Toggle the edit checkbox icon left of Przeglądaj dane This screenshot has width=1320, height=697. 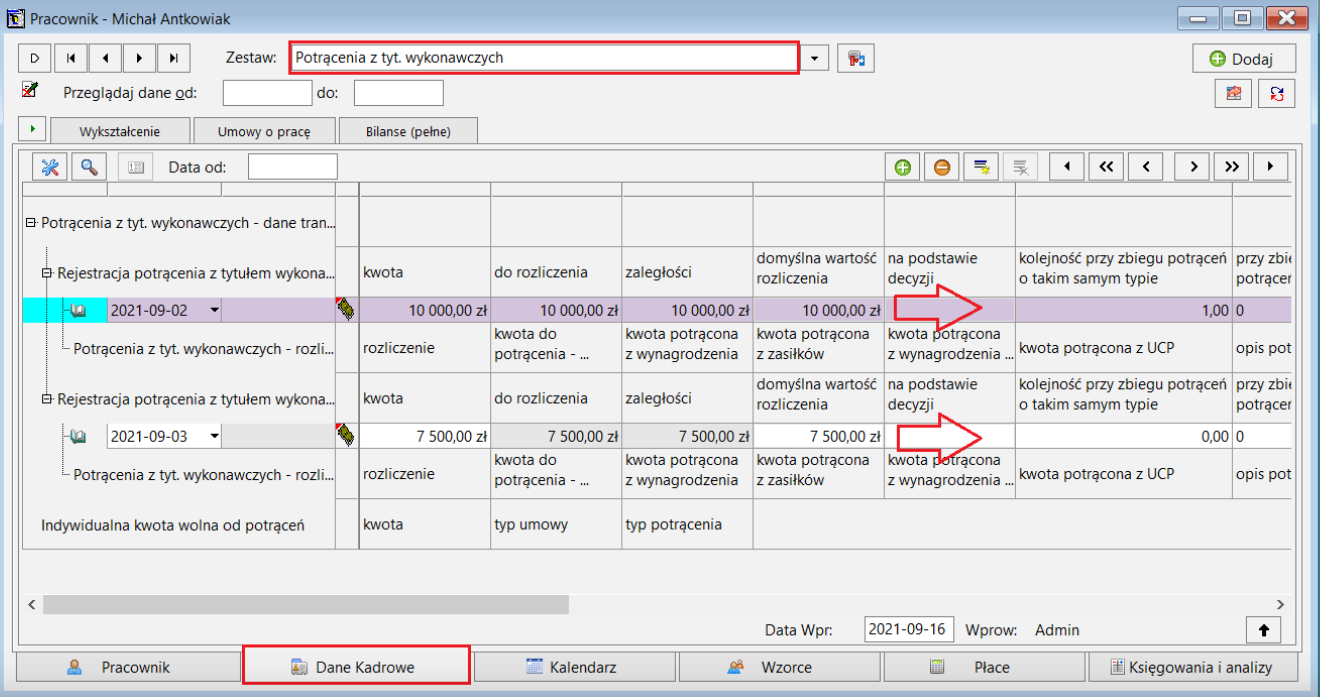[x=29, y=90]
